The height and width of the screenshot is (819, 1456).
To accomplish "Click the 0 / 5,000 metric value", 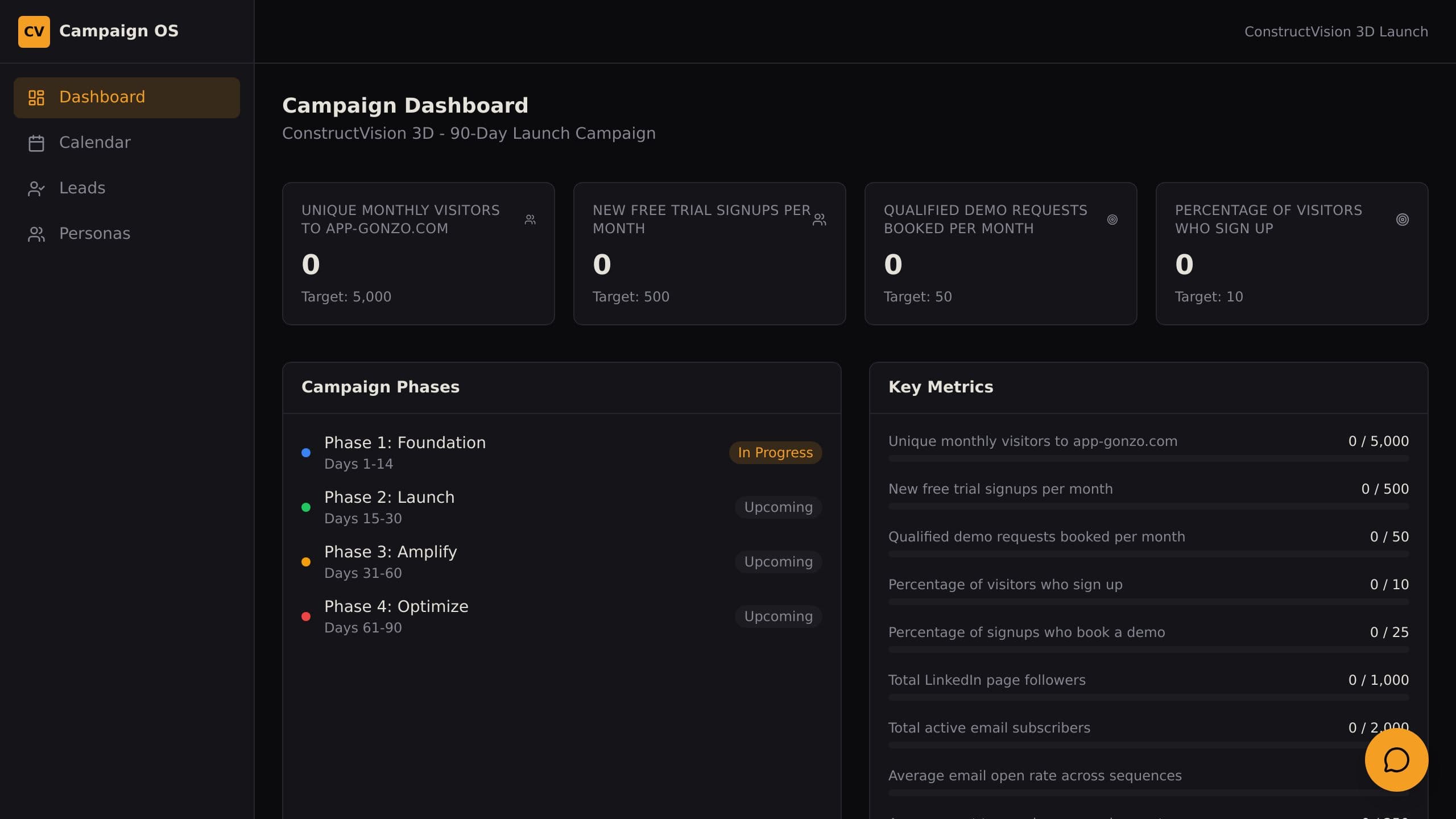I will pyautogui.click(x=1379, y=441).
